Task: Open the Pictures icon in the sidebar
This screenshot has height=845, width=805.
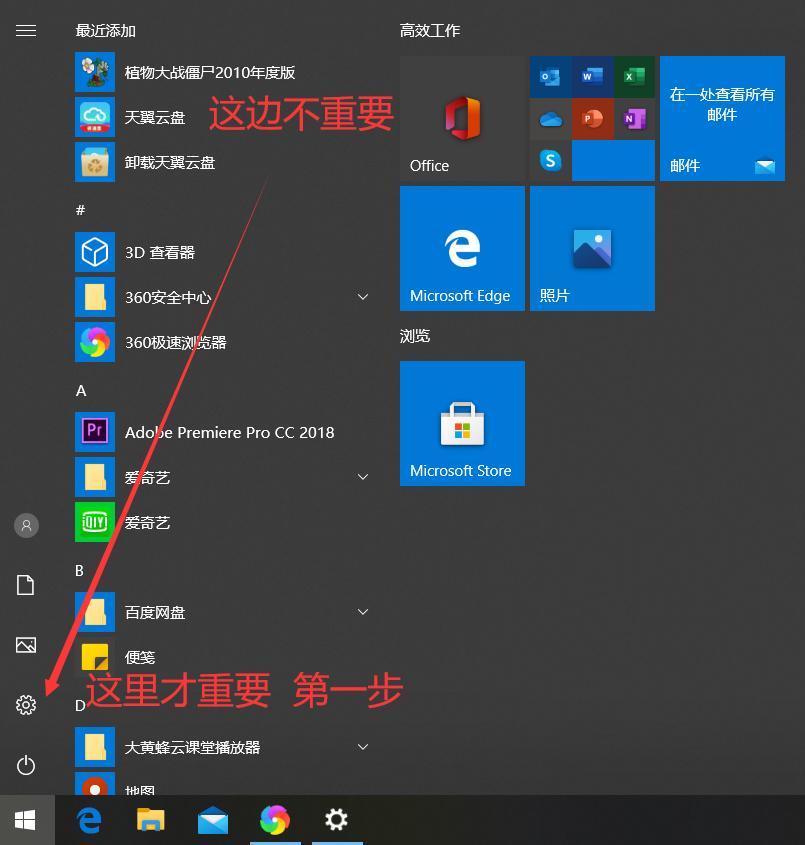Action: pyautogui.click(x=26, y=645)
